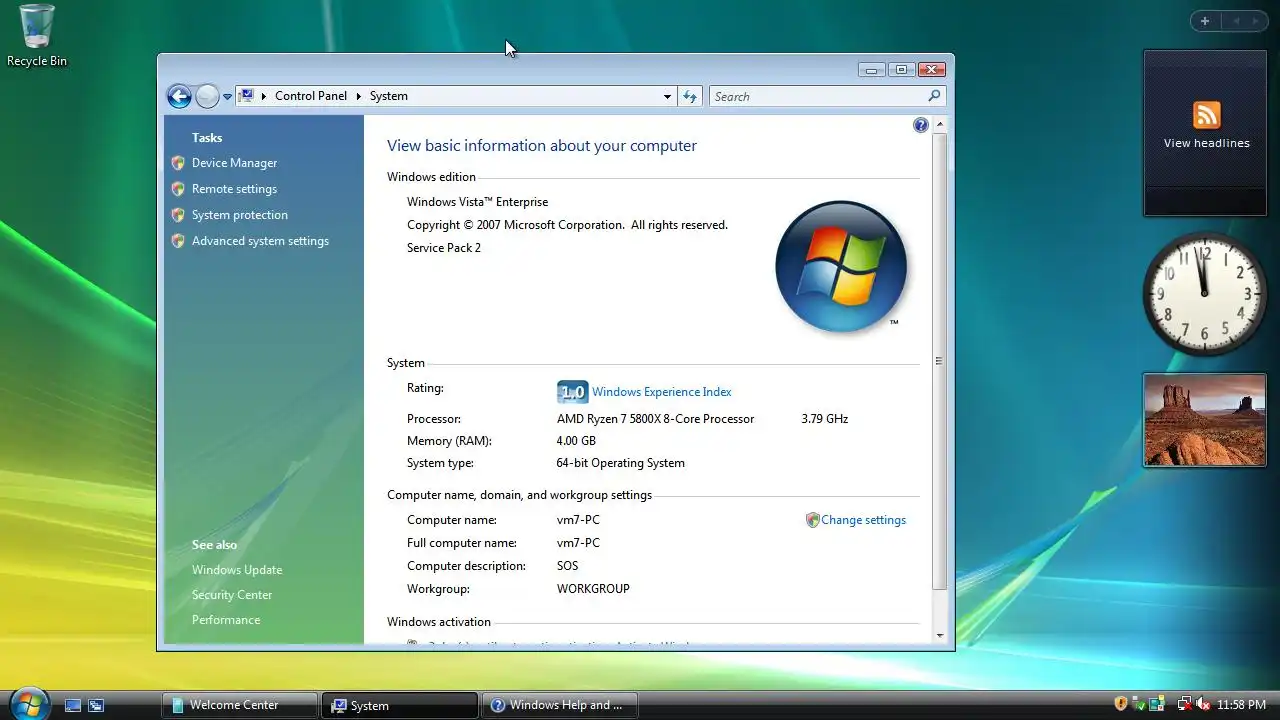Click the Windows Vista logo orb image
Image resolution: width=1280 pixels, height=720 pixels.
click(841, 267)
